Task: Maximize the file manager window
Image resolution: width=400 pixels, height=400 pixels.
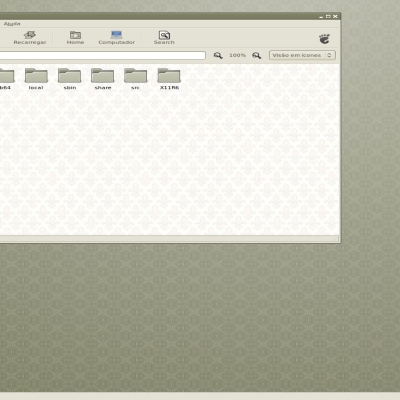Action: pos(328,16)
